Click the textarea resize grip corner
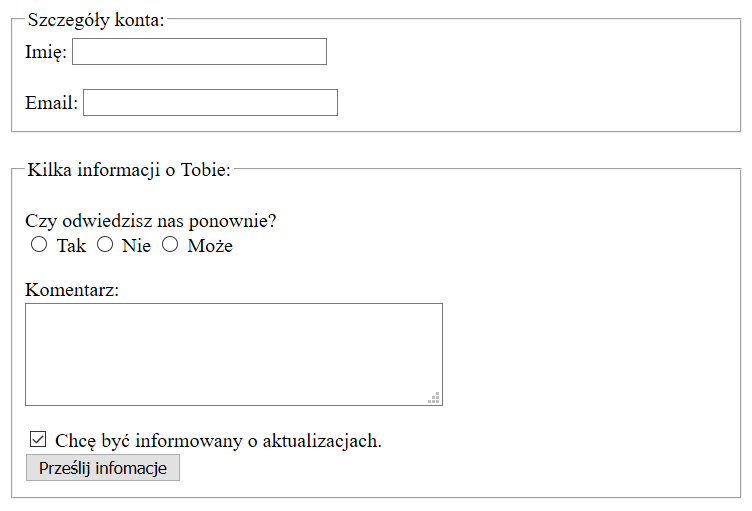This screenshot has width=752, height=511. pos(434,398)
